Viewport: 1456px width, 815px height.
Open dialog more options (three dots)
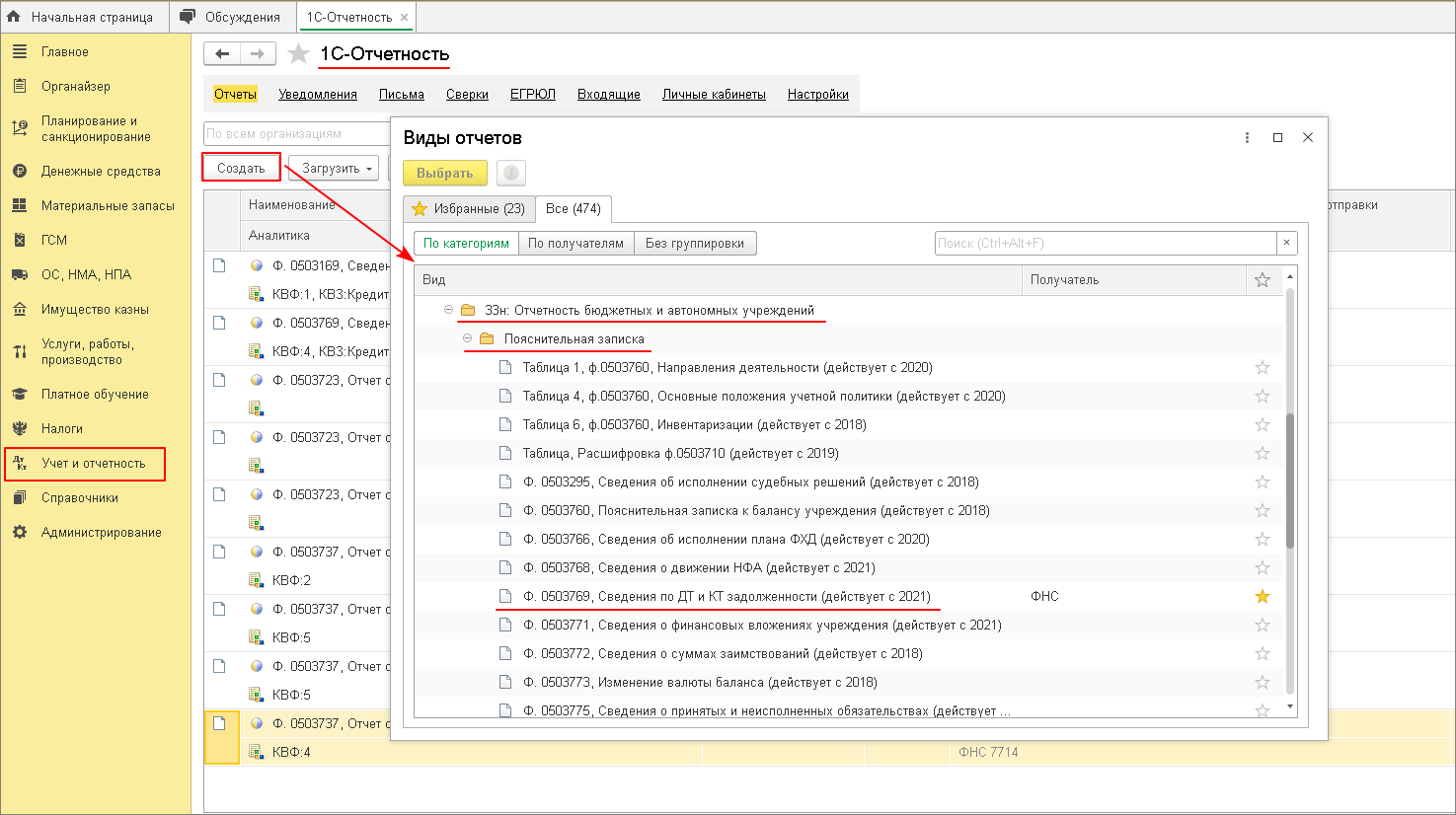[x=1248, y=137]
